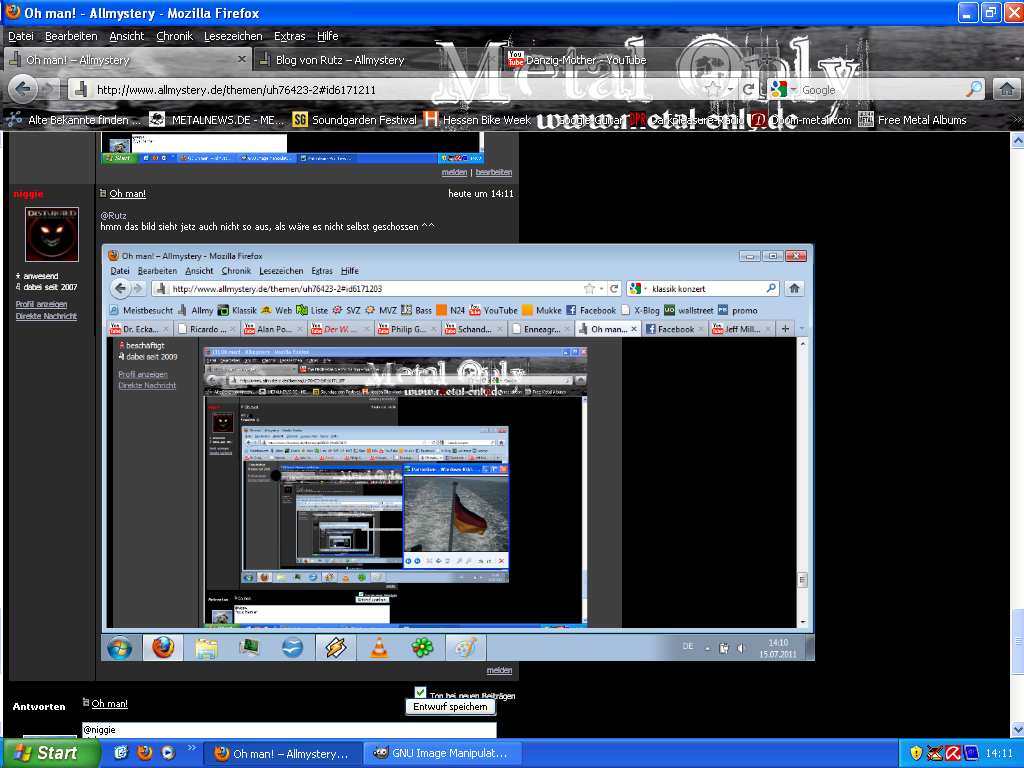Click the scrollbar down arrow

pos(1017,729)
